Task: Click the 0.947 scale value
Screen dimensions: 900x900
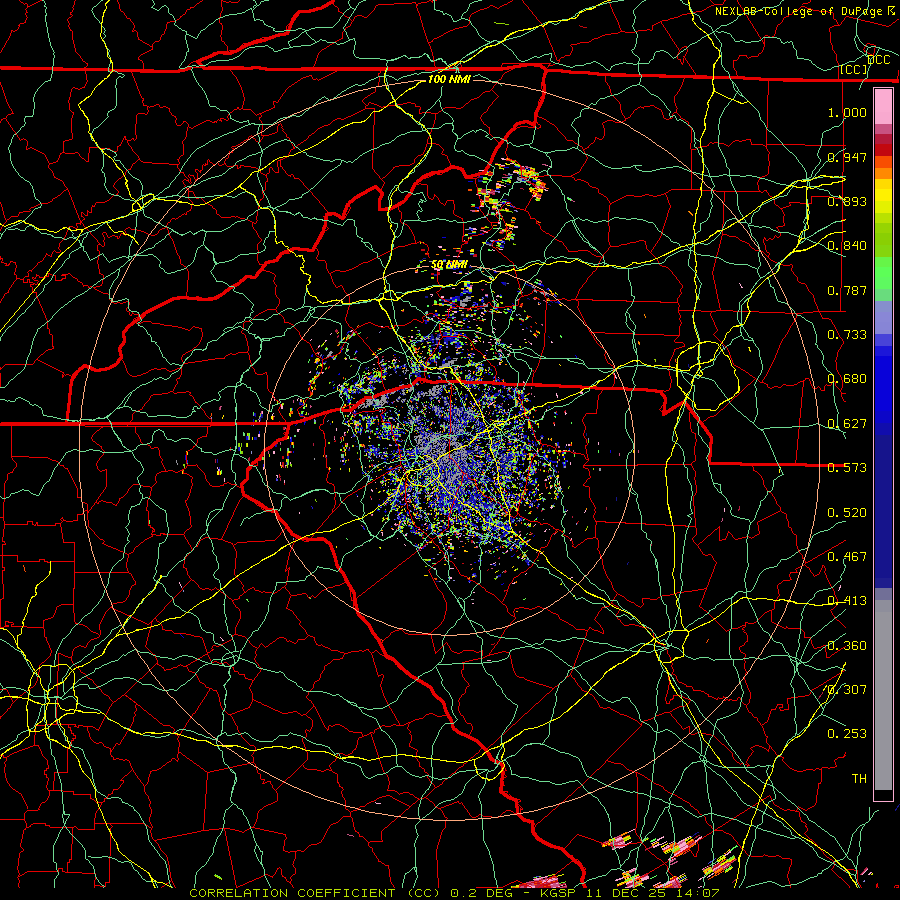Action: tap(847, 157)
